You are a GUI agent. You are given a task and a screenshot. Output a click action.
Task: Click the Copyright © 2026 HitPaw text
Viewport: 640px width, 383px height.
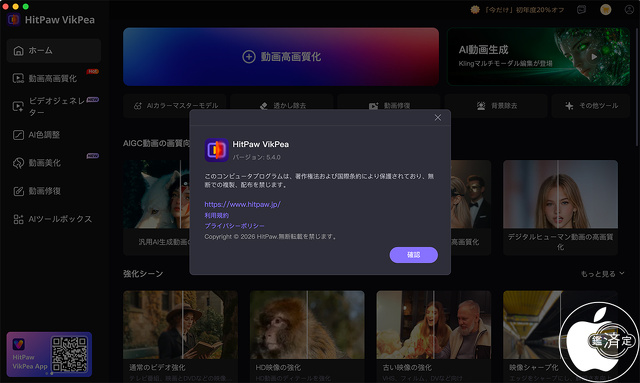[271, 236]
